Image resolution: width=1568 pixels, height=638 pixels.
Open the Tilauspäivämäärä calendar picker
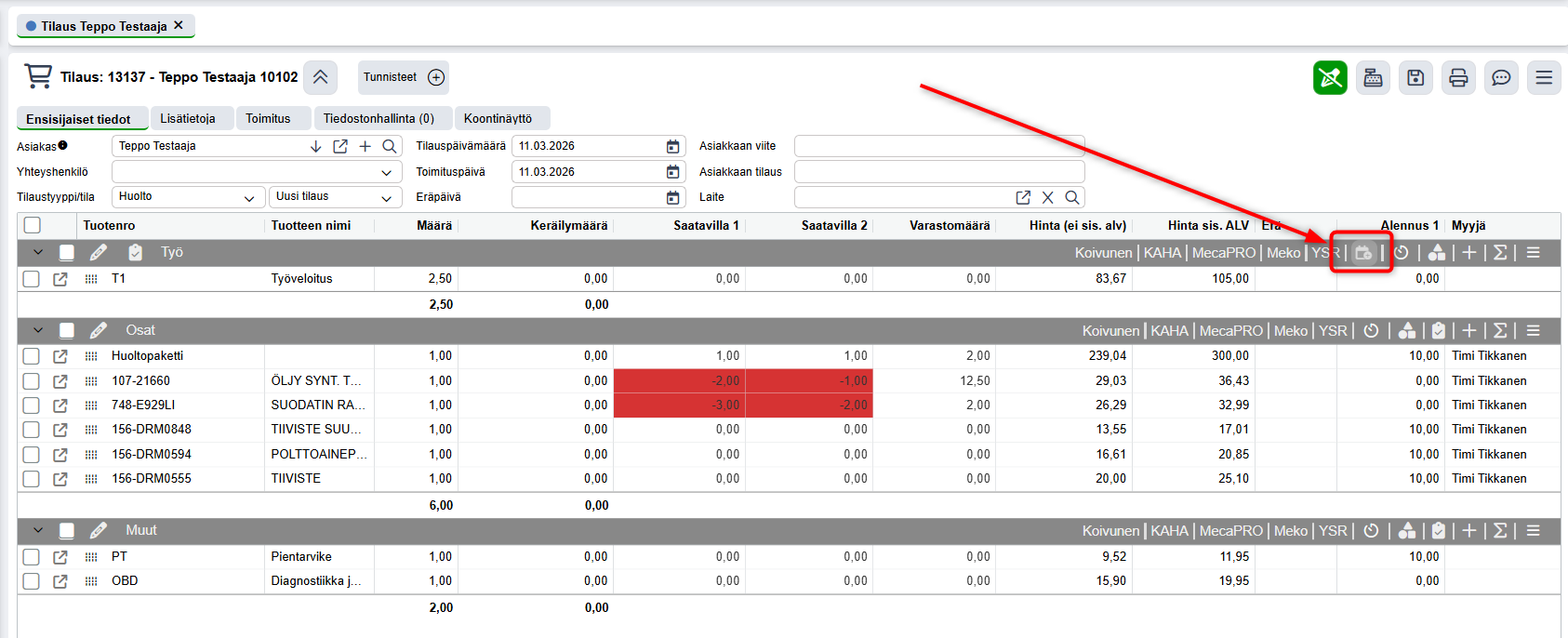673,146
